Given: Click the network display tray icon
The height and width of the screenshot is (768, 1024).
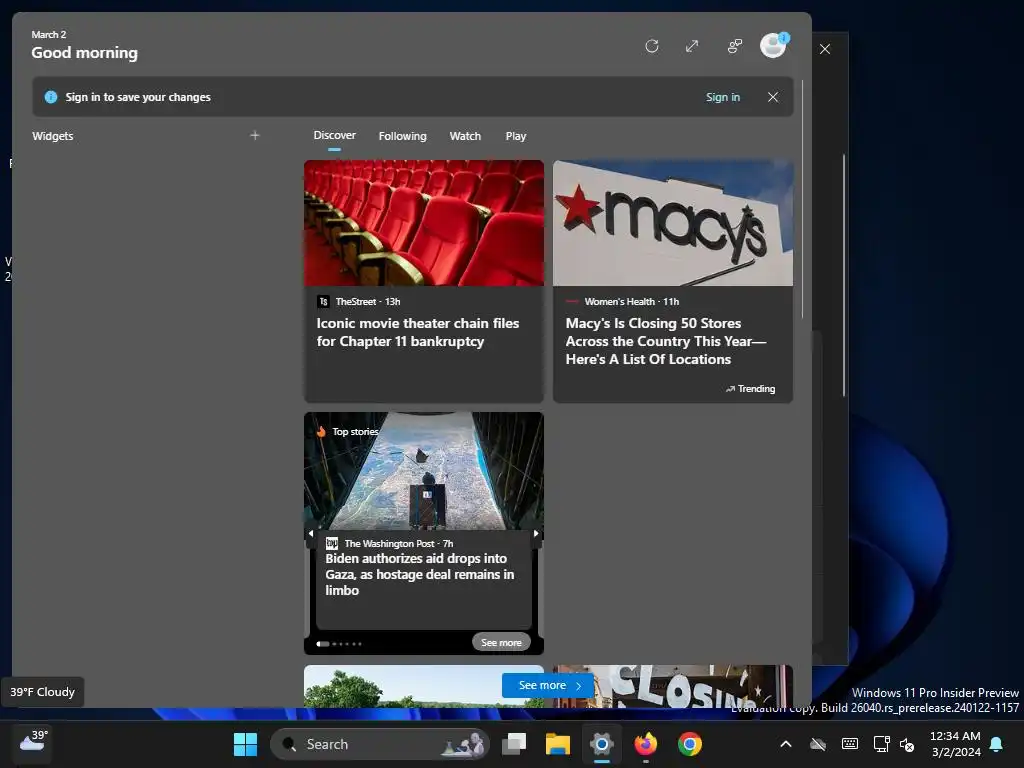Looking at the screenshot, I should pos(882,744).
